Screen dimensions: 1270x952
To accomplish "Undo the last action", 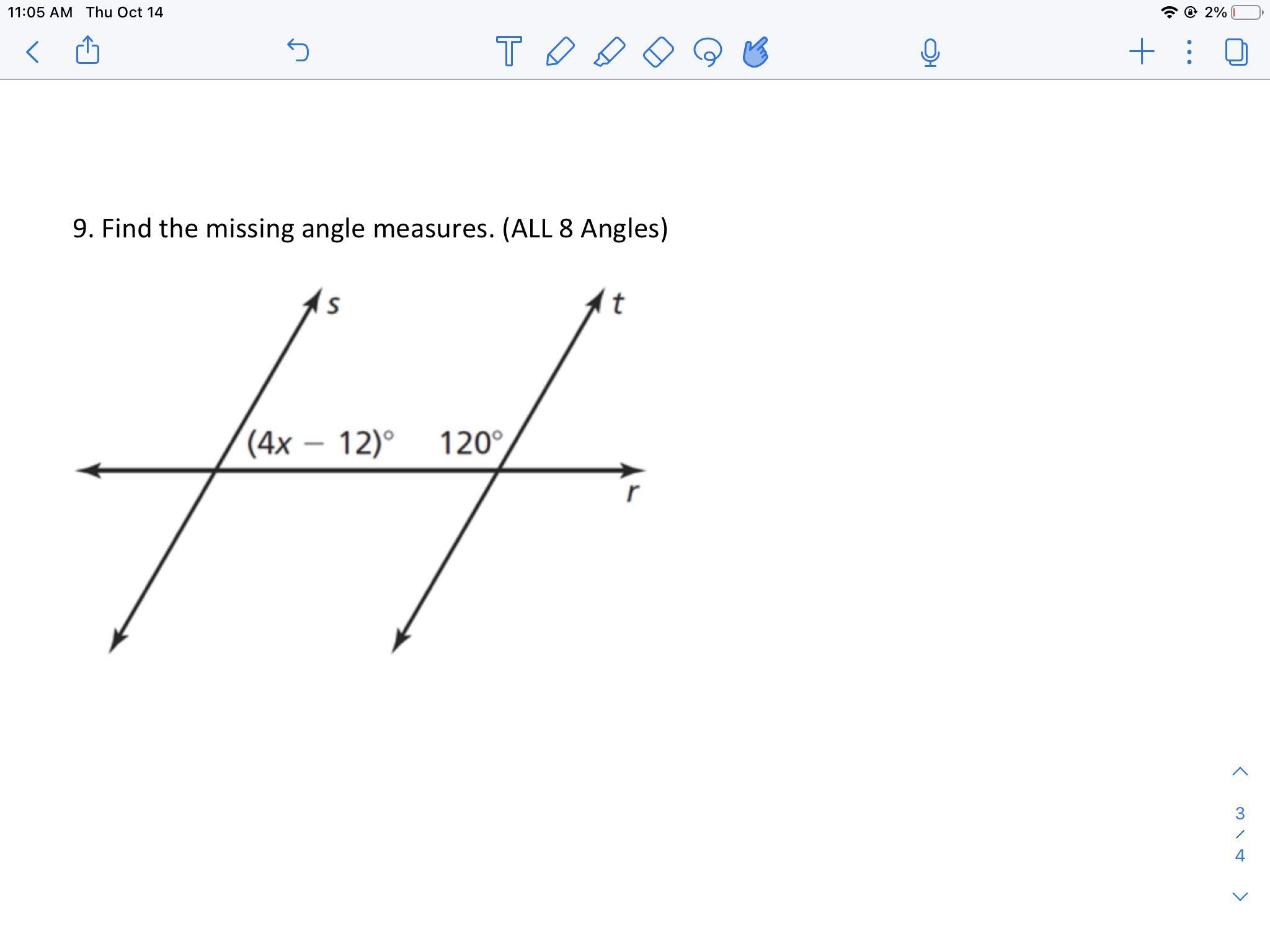I will (x=298, y=51).
